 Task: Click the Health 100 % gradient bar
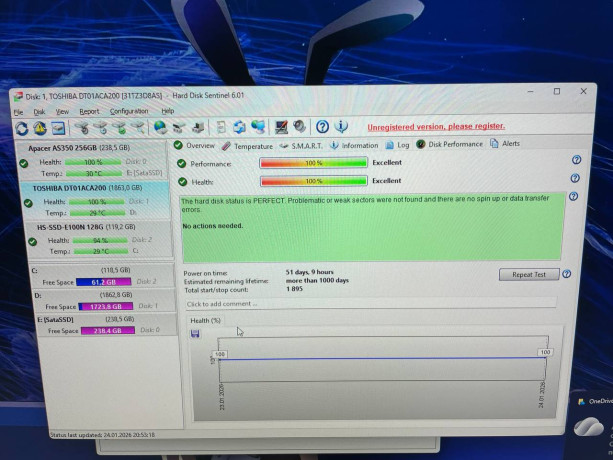(x=314, y=181)
